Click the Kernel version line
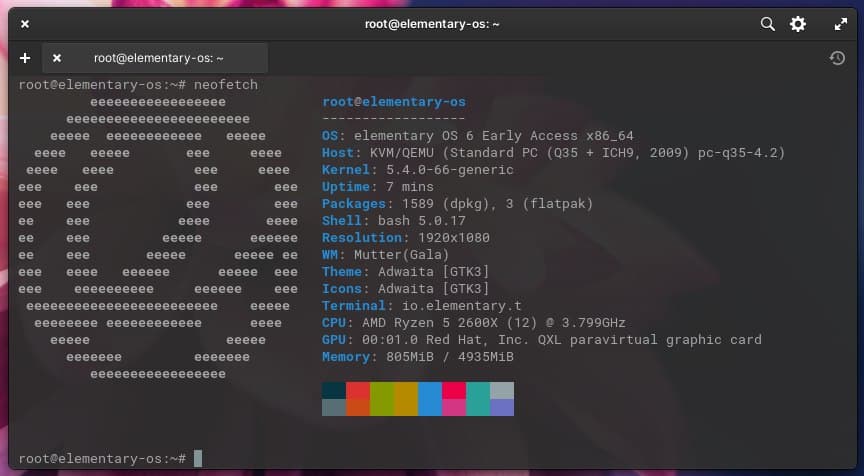The height and width of the screenshot is (476, 864). coord(417,170)
